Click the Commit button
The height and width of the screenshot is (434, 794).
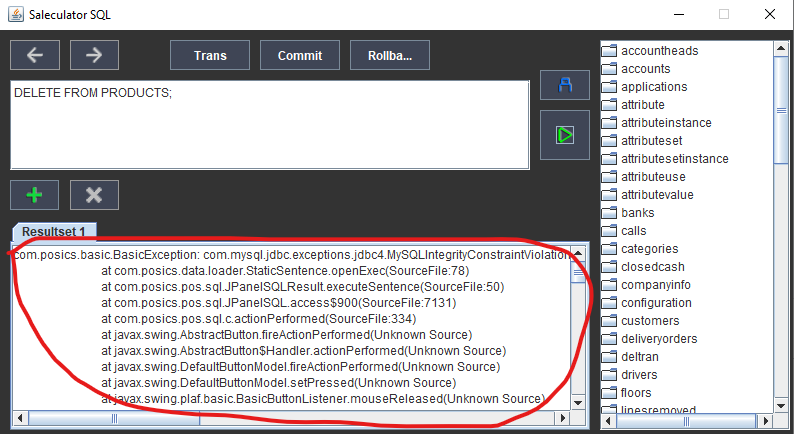tap(300, 55)
